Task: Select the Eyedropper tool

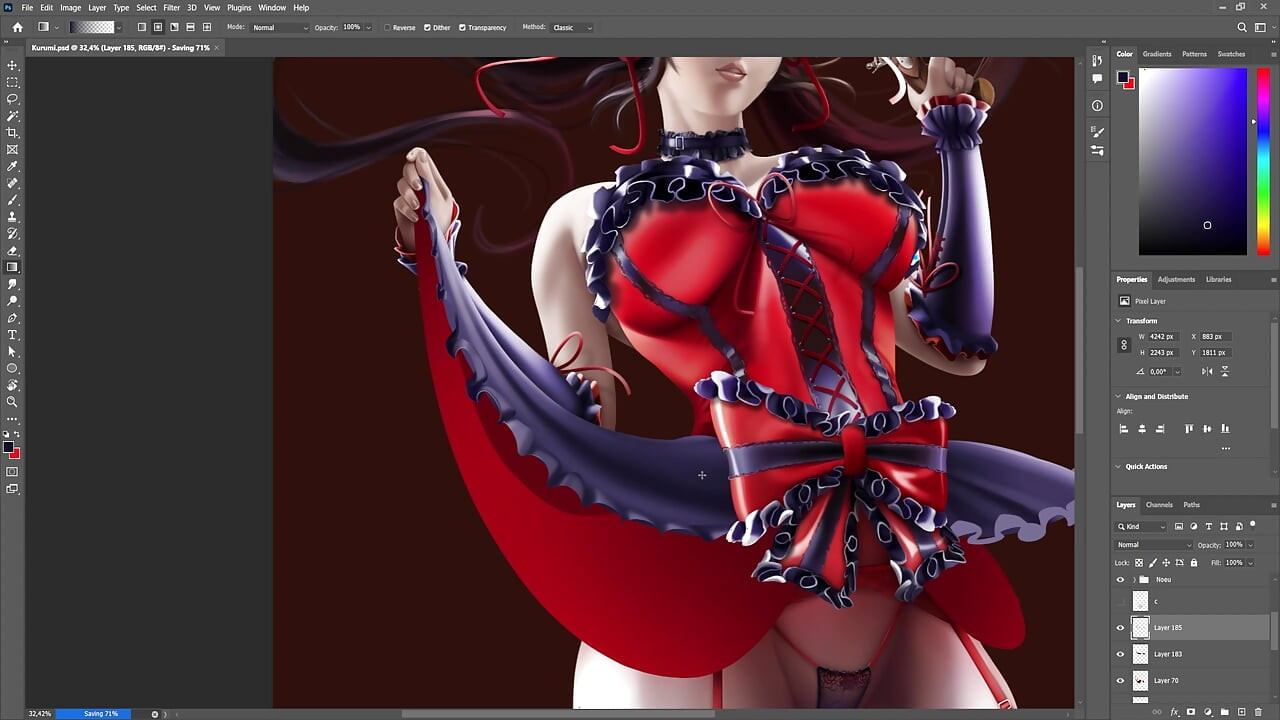Action: 13,166
